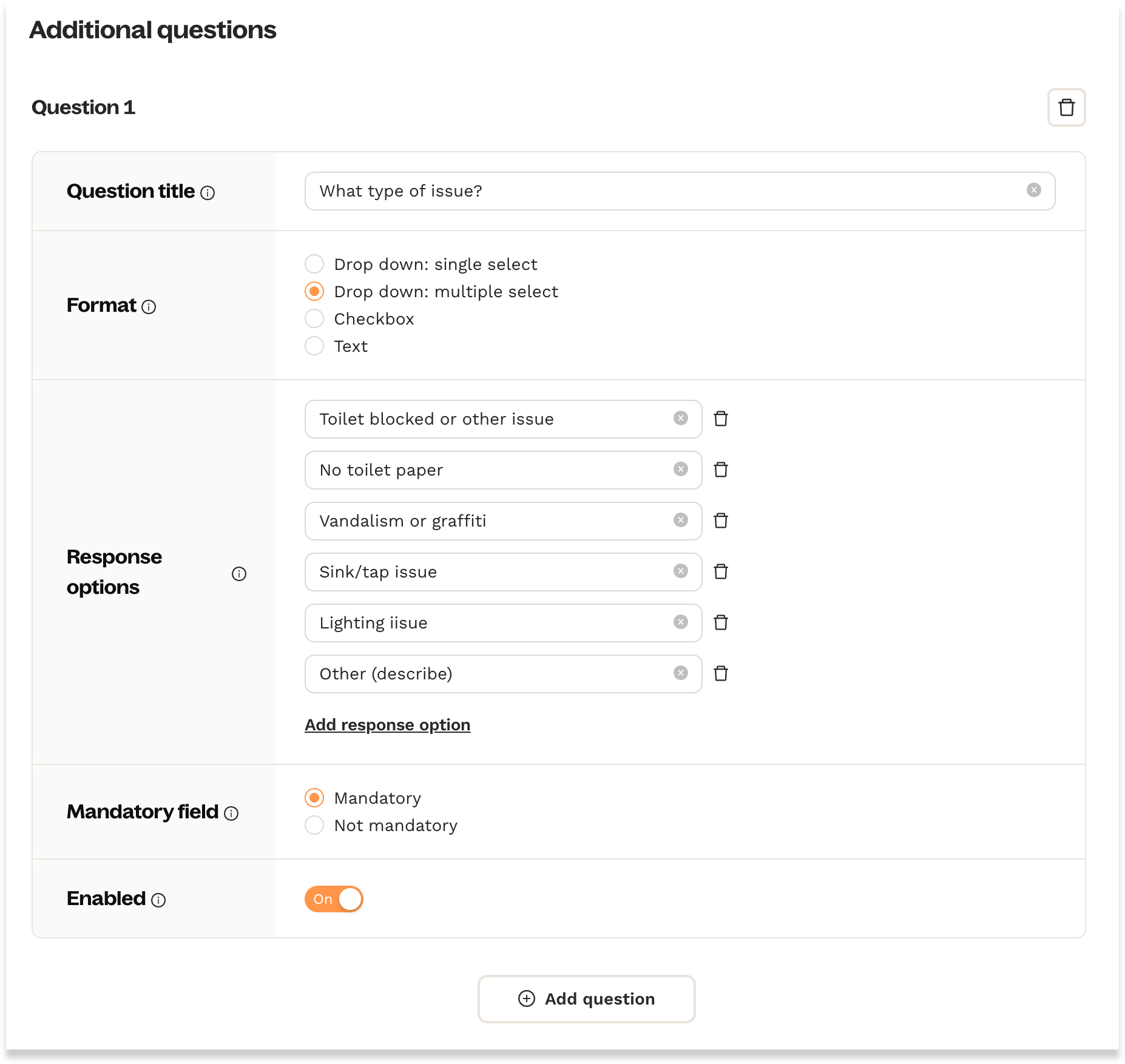Set the question to Not mandatory
Image resolution: width=1125 pixels, height=1064 pixels.
click(x=314, y=826)
